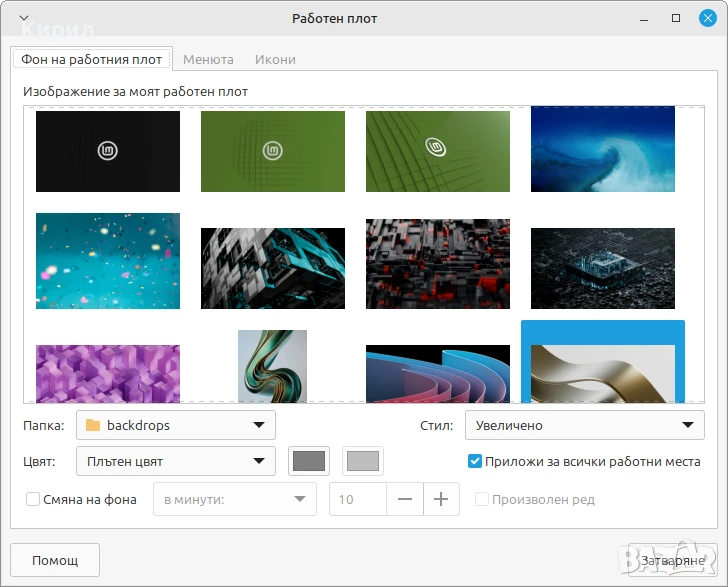Screen dimensions: 728x587
Task: Toggle 'Приложи за всички работни места' checkbox
Action: pos(475,461)
